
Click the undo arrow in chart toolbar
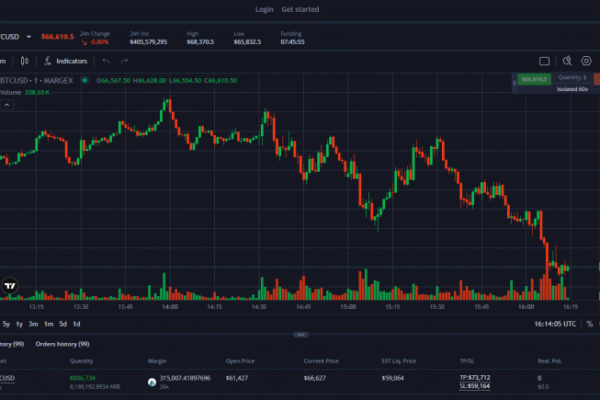pos(106,61)
